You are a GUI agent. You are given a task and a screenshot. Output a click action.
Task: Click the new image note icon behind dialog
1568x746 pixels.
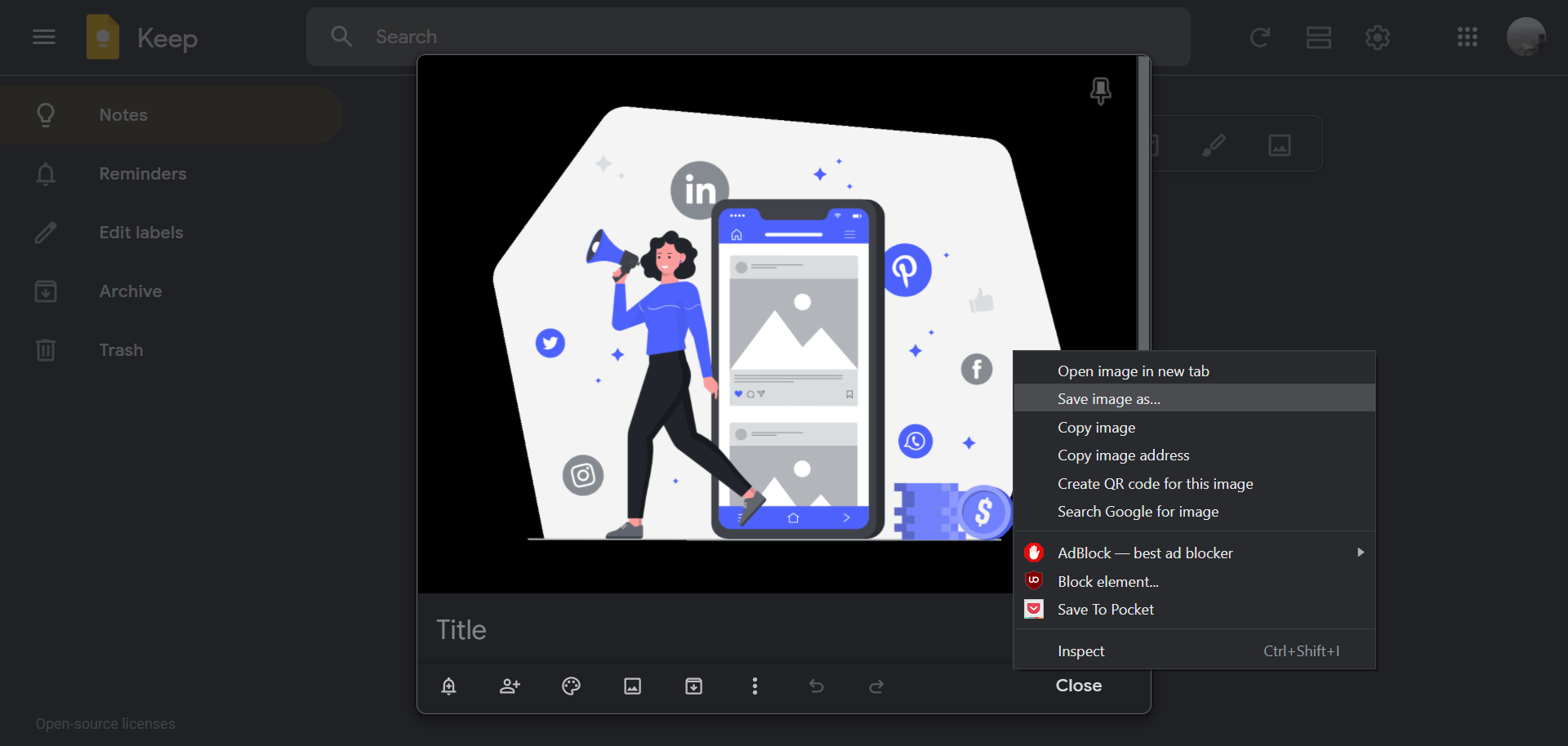[x=1280, y=145]
